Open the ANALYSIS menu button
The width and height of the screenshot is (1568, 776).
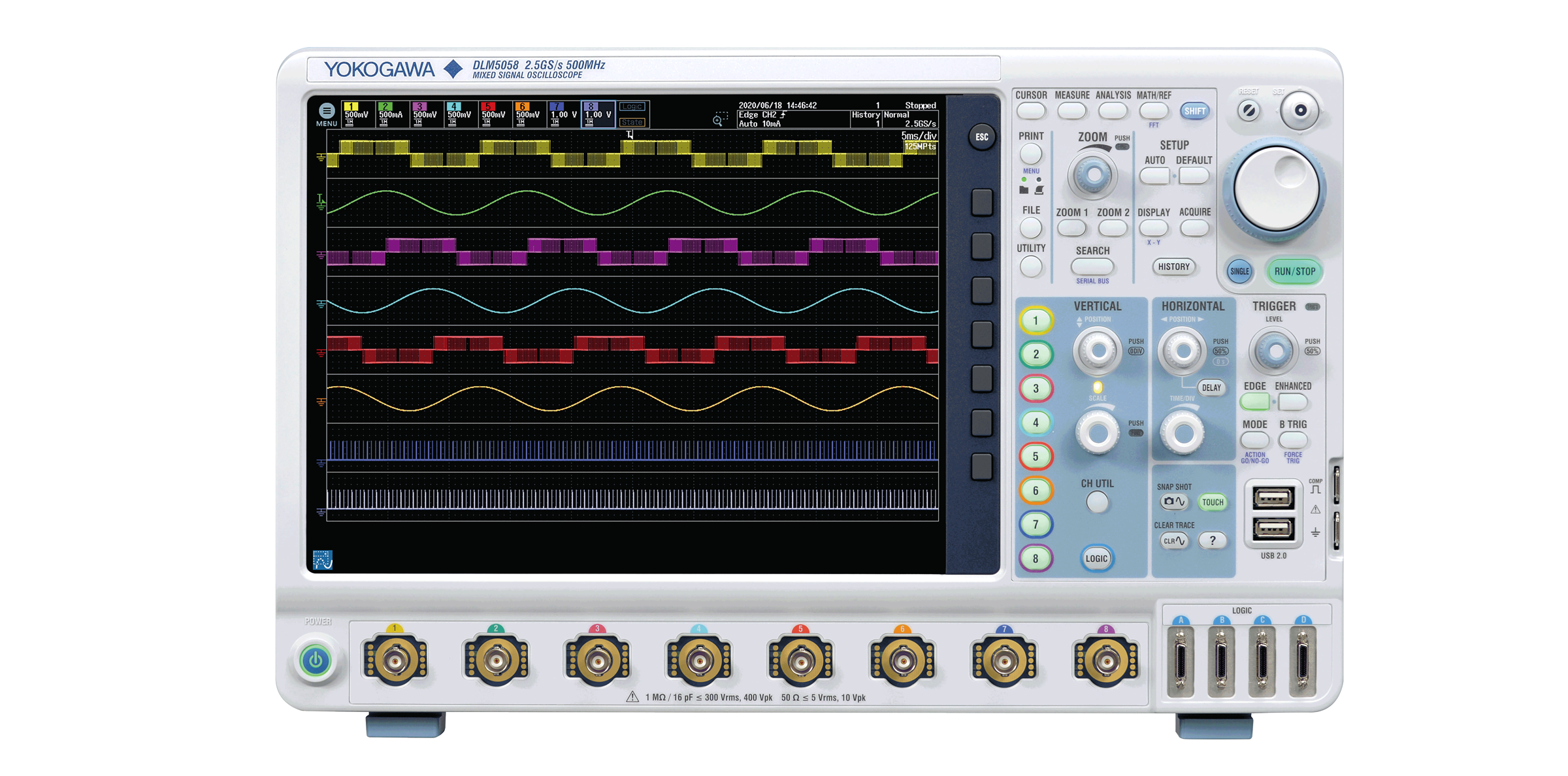[1113, 111]
